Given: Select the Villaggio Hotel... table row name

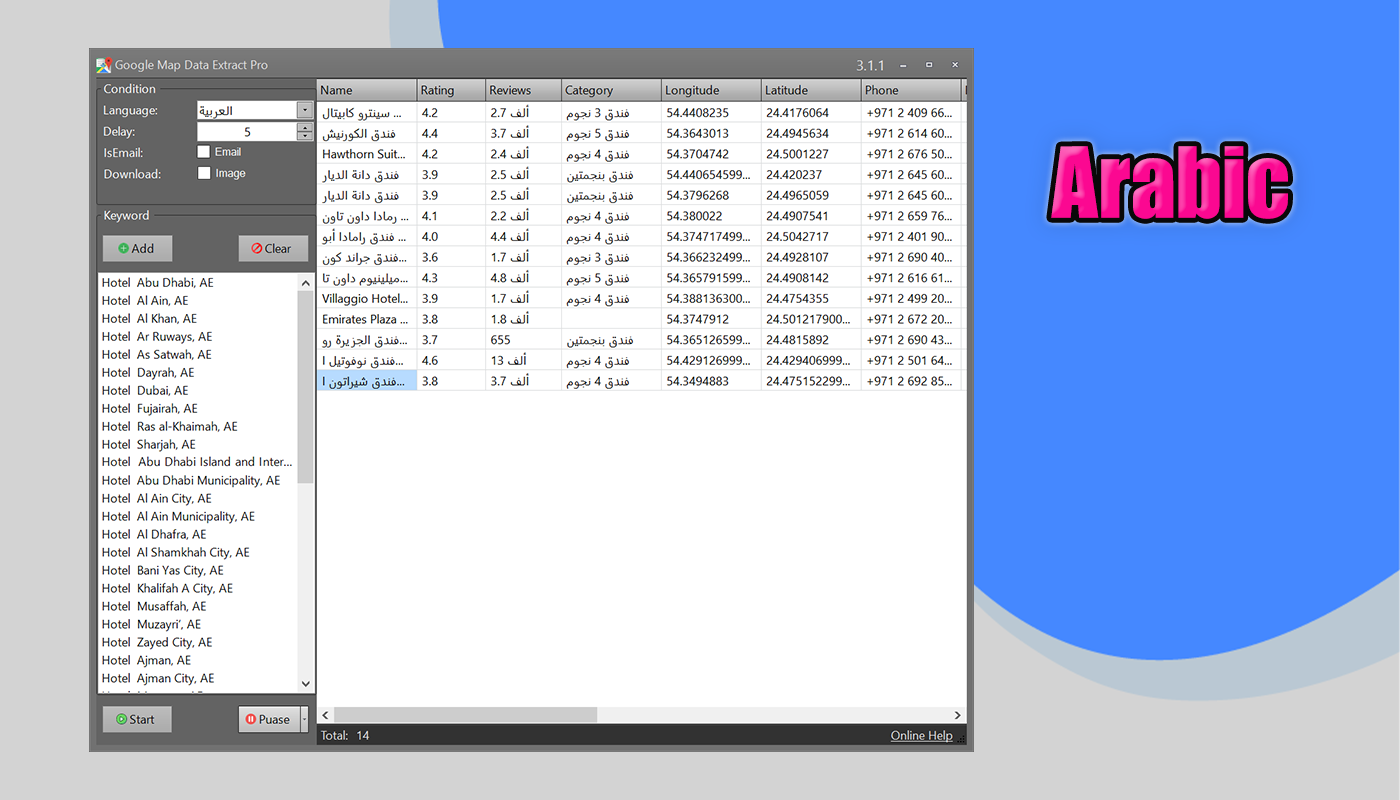Looking at the screenshot, I should click(x=365, y=299).
